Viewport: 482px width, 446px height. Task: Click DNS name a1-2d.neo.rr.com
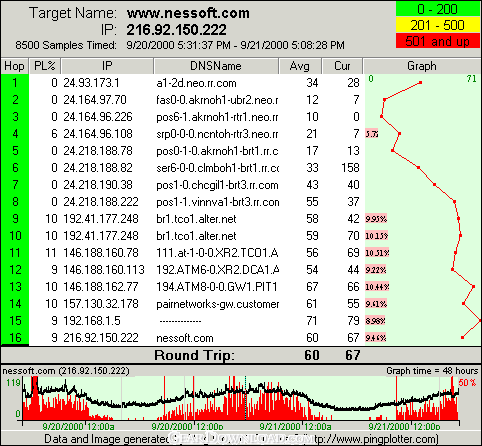tap(196, 83)
